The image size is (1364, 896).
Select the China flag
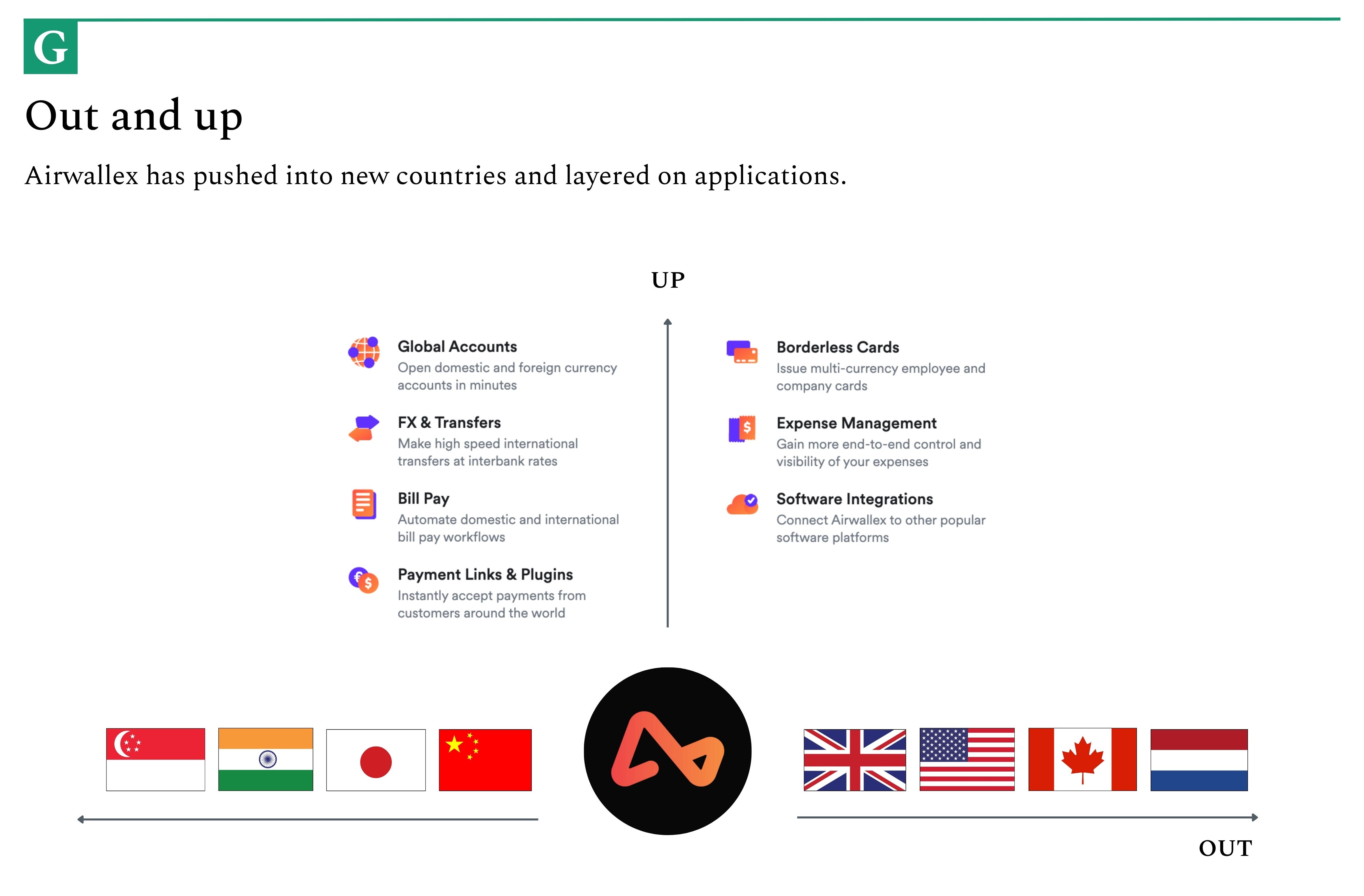486,760
